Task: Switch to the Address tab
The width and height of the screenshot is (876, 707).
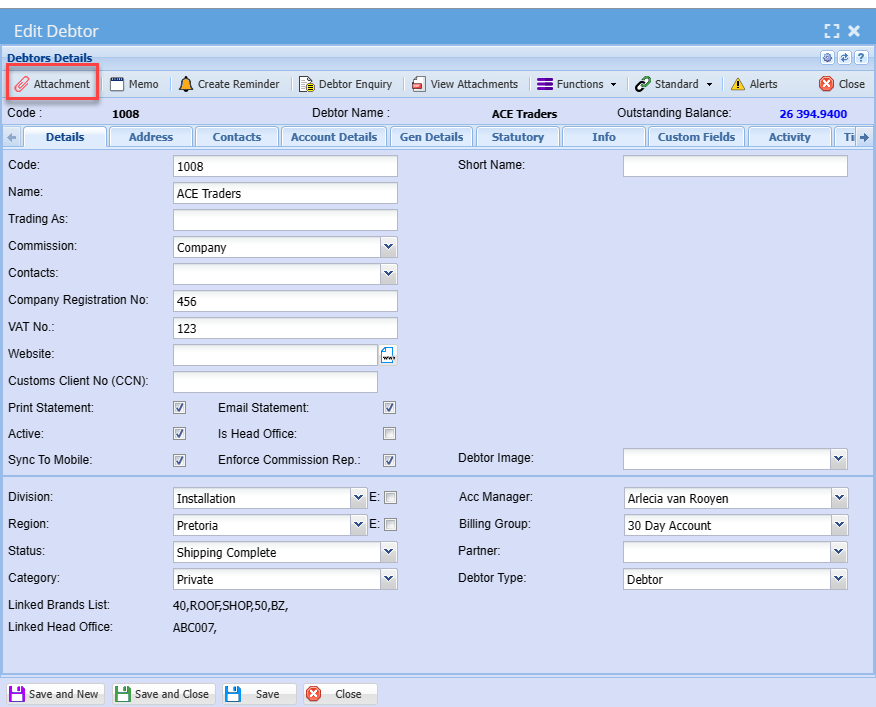Action: click(x=151, y=137)
